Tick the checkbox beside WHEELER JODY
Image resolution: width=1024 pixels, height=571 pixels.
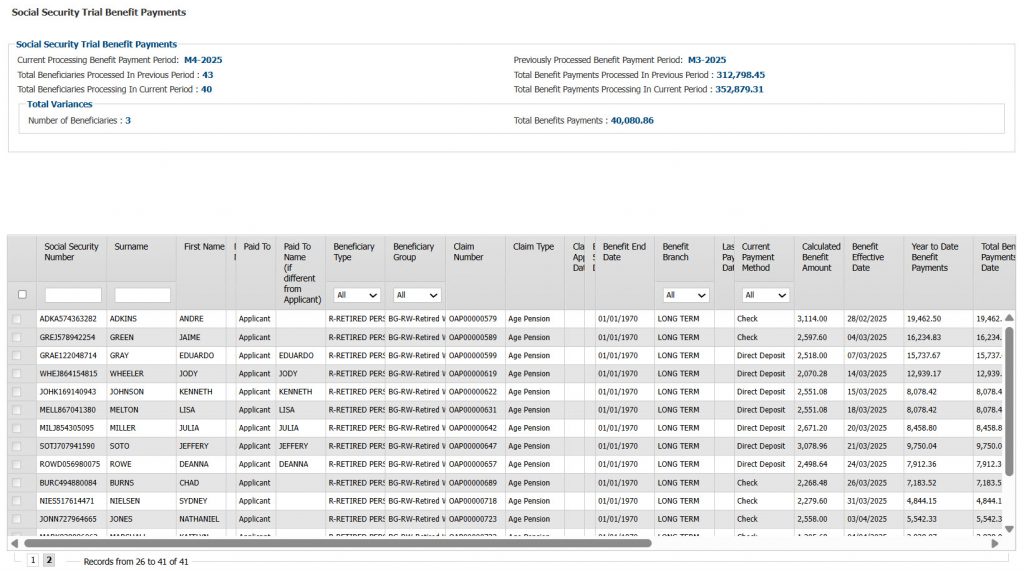[x=16, y=374]
